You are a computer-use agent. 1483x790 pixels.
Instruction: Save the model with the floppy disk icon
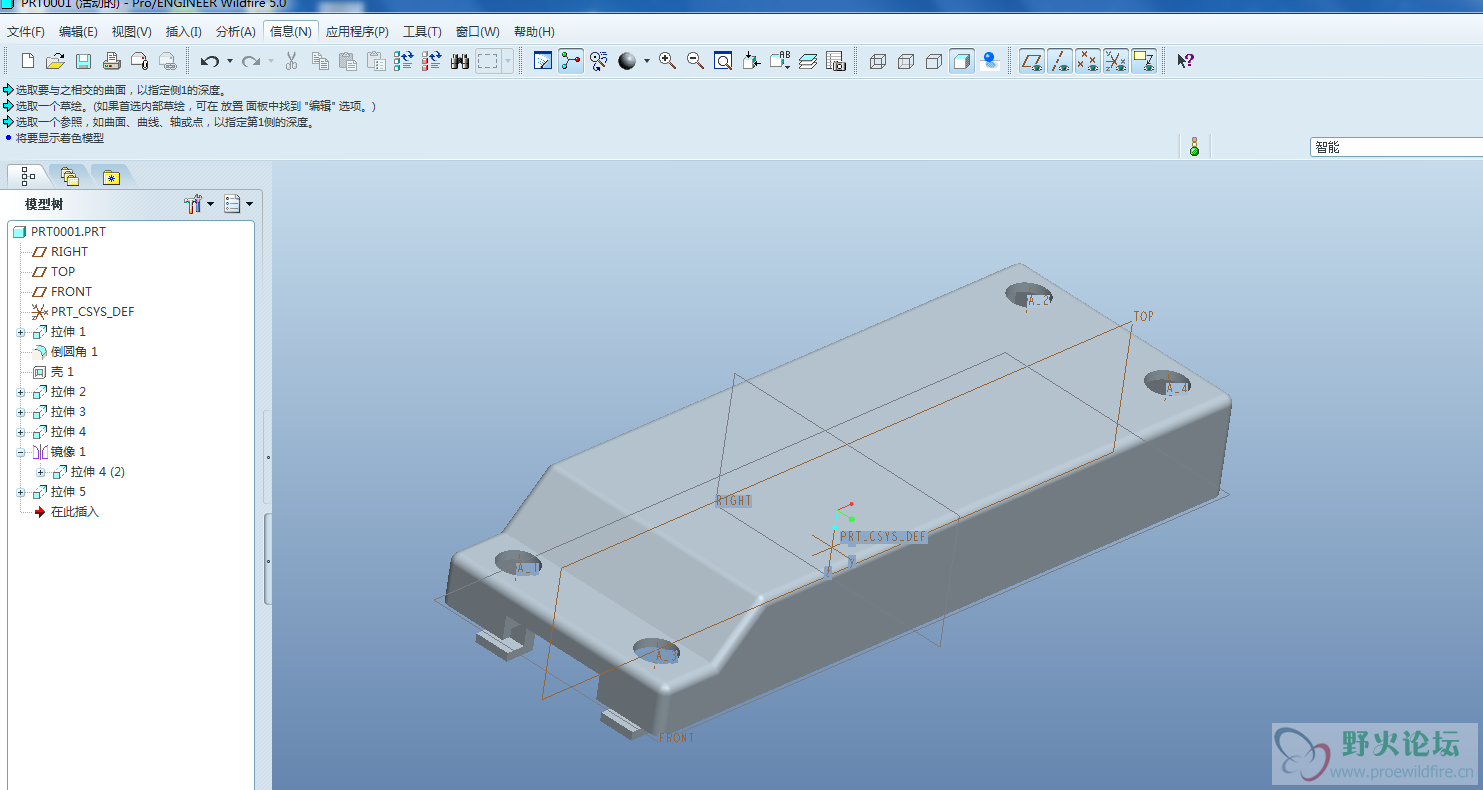pyautogui.click(x=83, y=61)
